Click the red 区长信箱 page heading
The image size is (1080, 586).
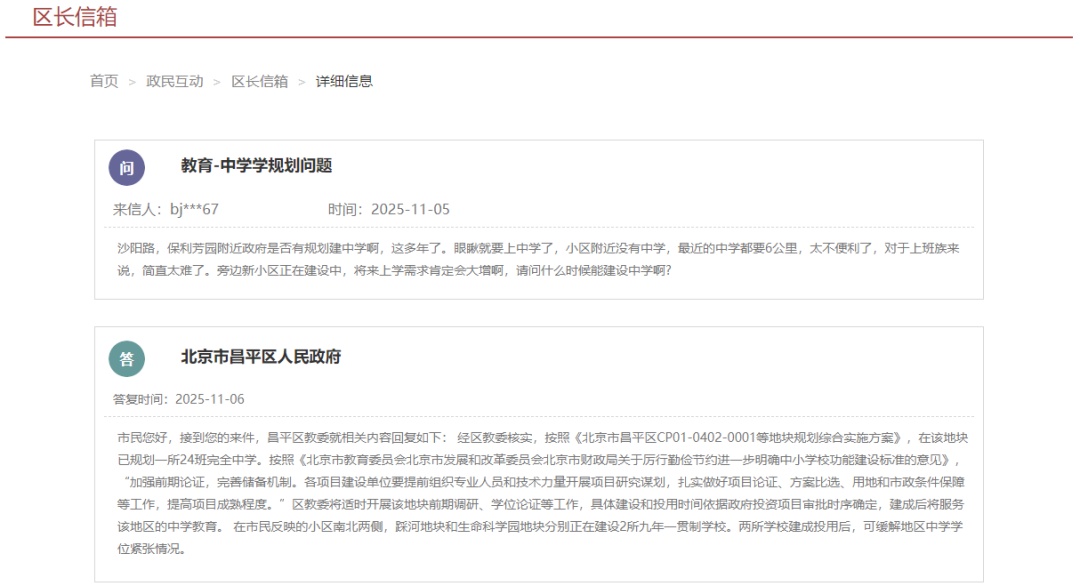pyautogui.click(x=74, y=17)
